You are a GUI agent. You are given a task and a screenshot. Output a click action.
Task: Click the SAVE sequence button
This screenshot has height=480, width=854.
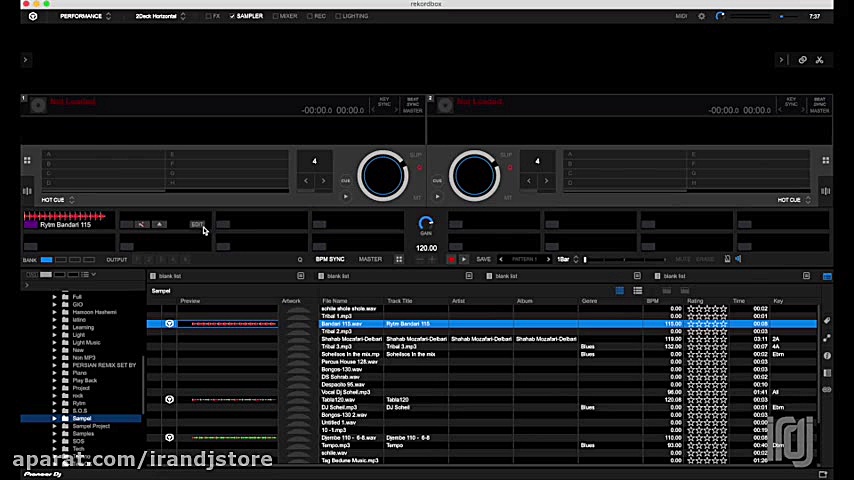(484, 260)
